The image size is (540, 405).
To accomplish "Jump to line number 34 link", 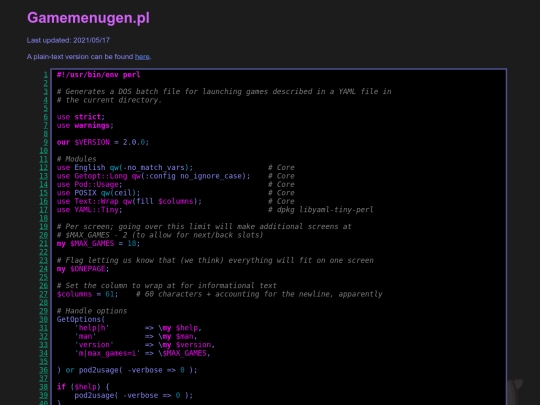I will [x=43, y=353].
